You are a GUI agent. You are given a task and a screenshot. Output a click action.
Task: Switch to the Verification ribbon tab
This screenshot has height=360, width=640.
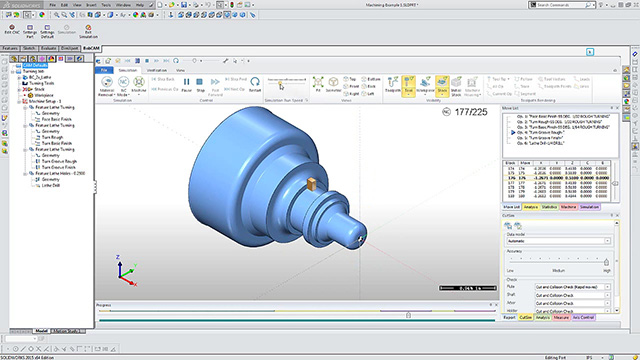click(157, 70)
